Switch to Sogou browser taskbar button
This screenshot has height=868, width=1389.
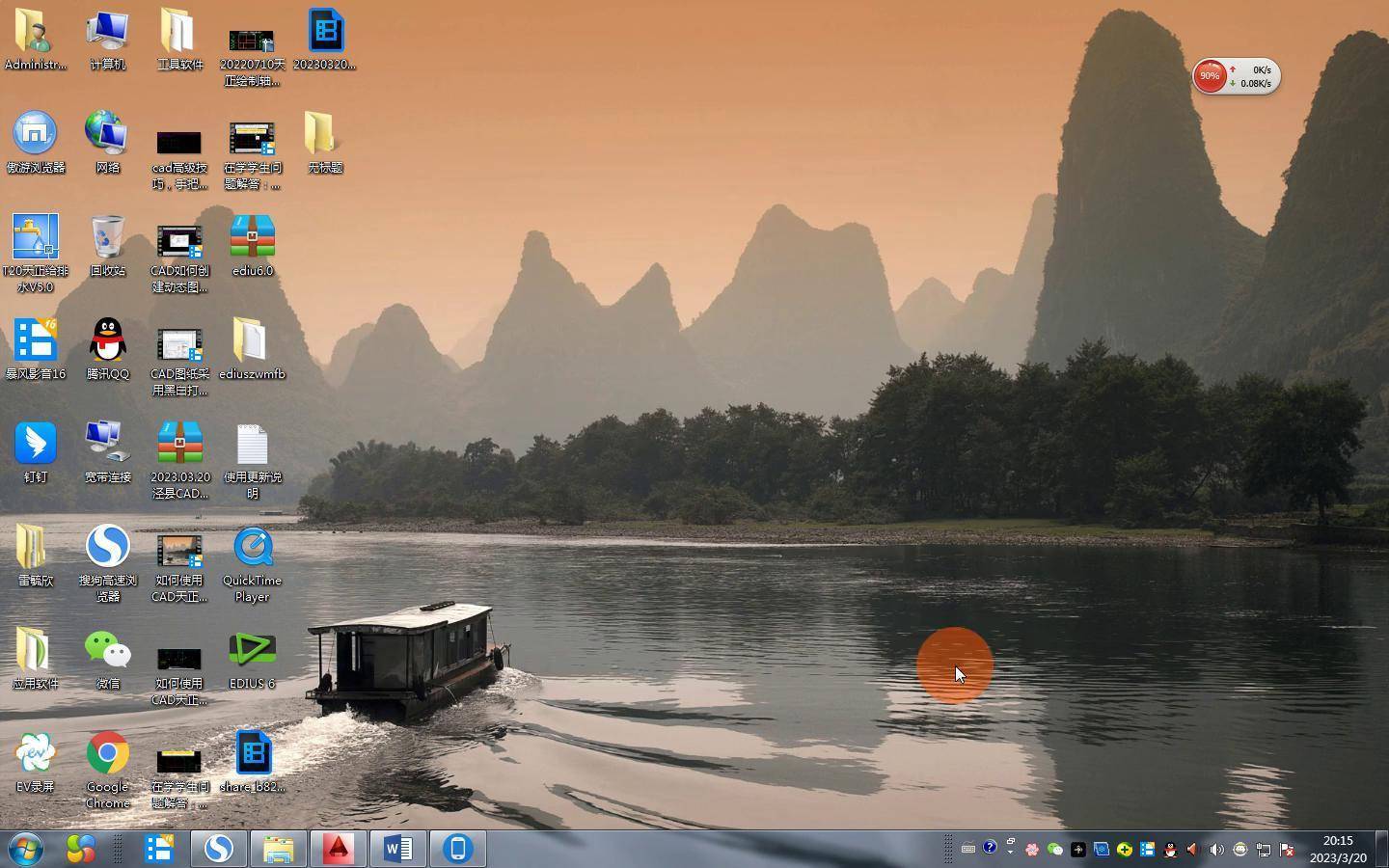[219, 849]
